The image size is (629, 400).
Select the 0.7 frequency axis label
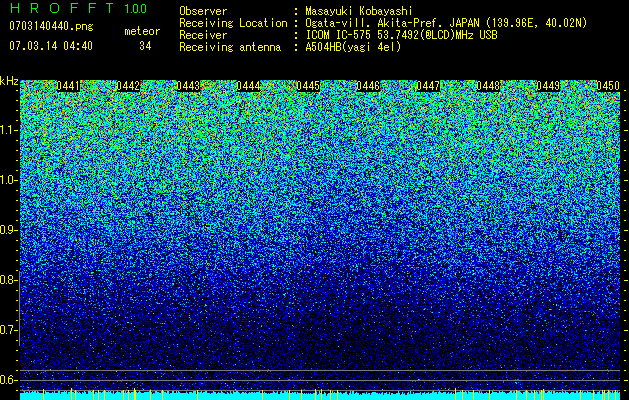click(x=8, y=330)
